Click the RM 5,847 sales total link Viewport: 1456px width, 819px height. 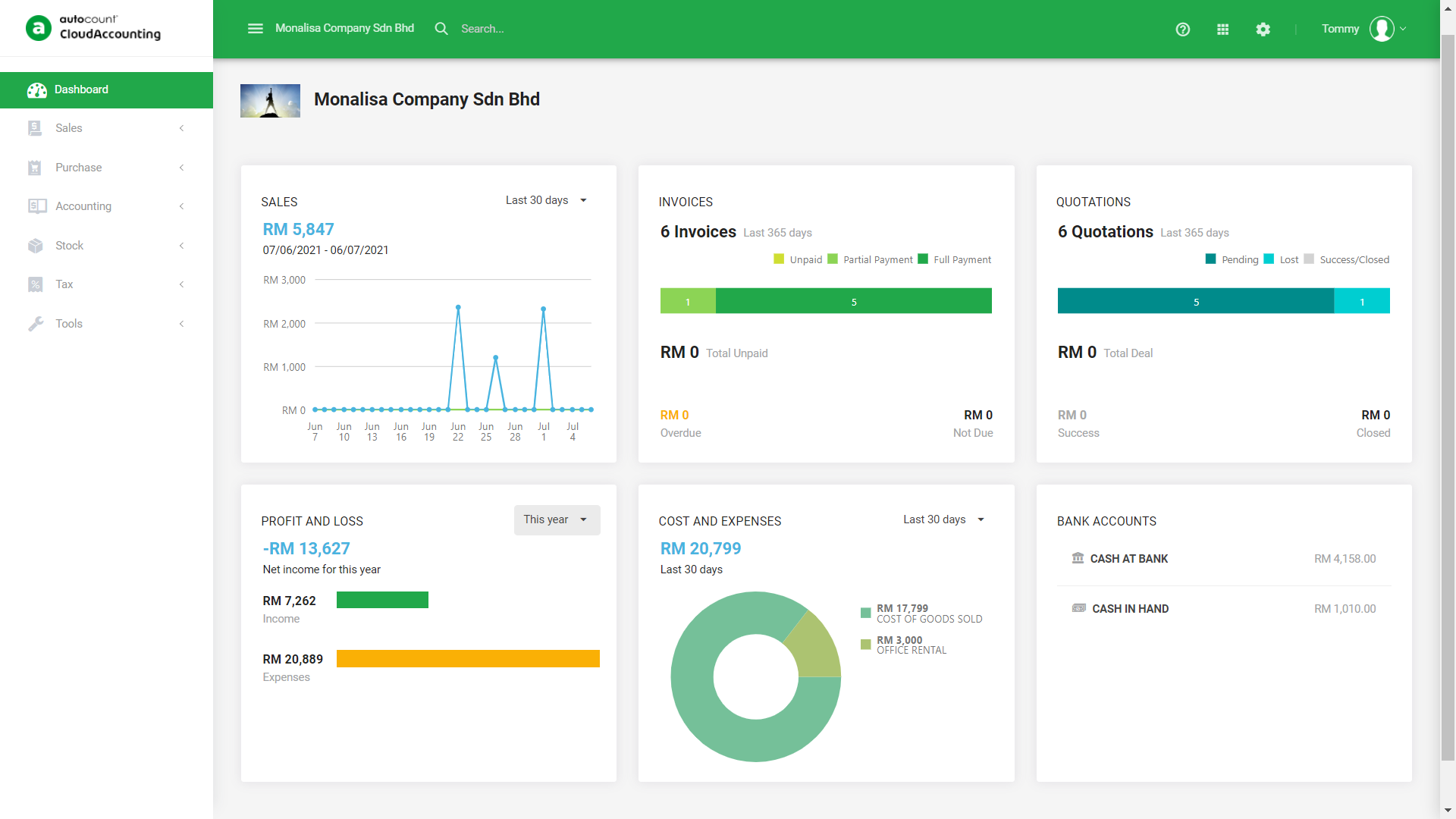[298, 229]
